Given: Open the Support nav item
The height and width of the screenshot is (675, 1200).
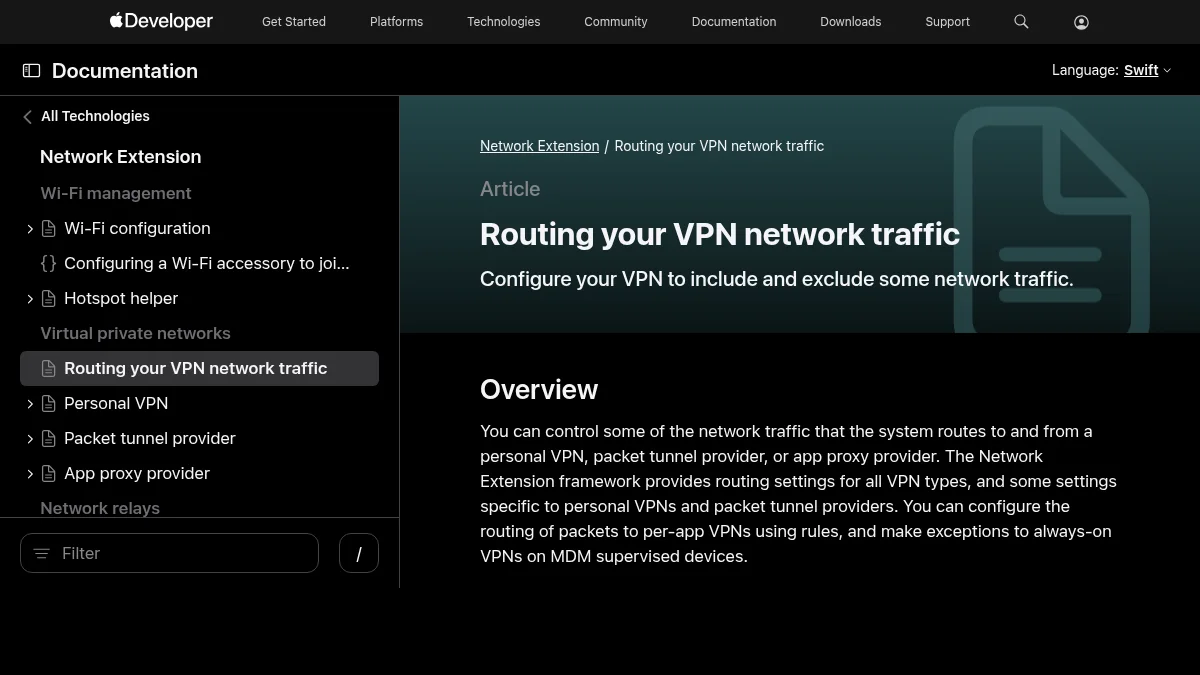Looking at the screenshot, I should pos(948,21).
